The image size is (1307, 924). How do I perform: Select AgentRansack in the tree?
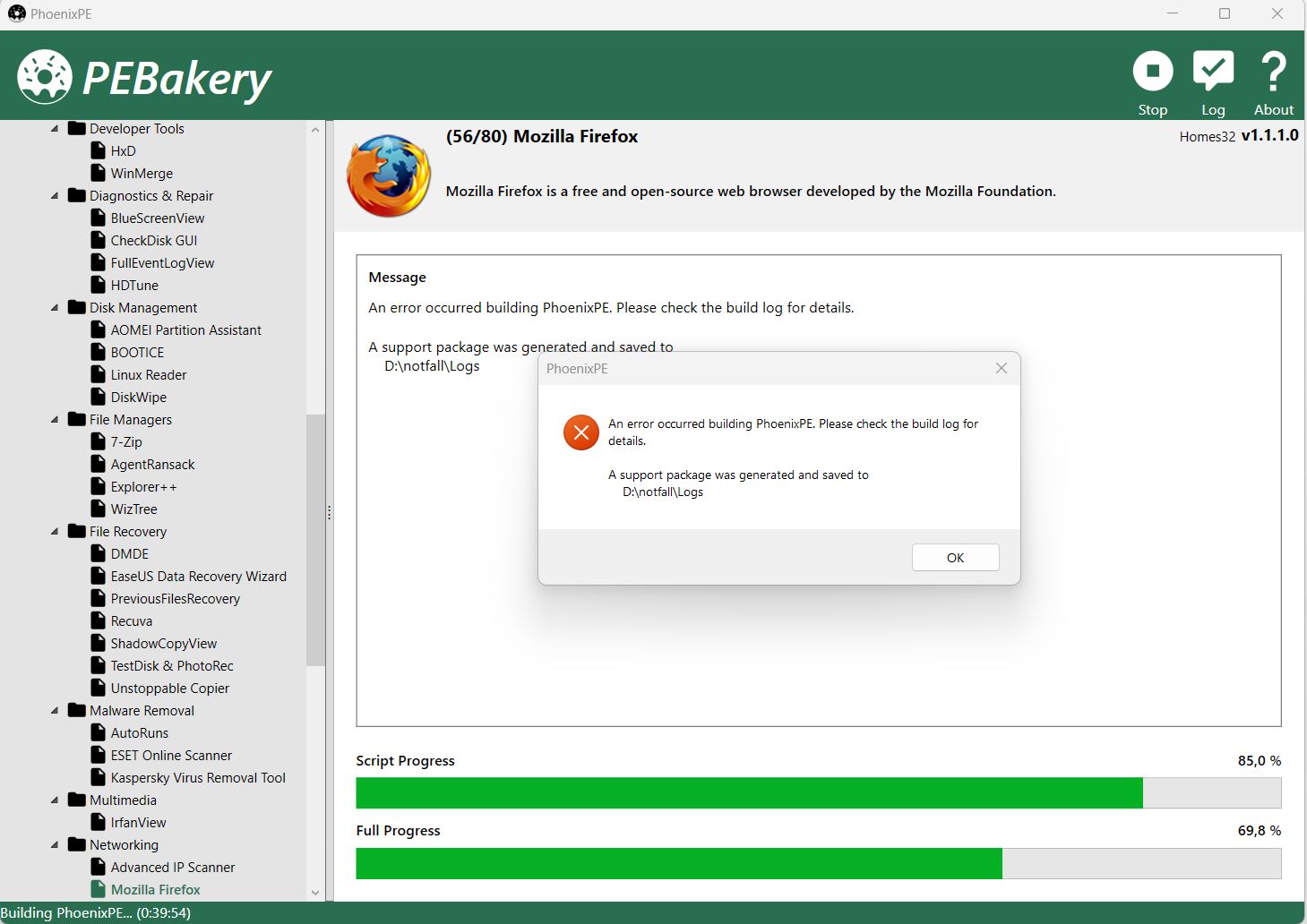coord(152,464)
